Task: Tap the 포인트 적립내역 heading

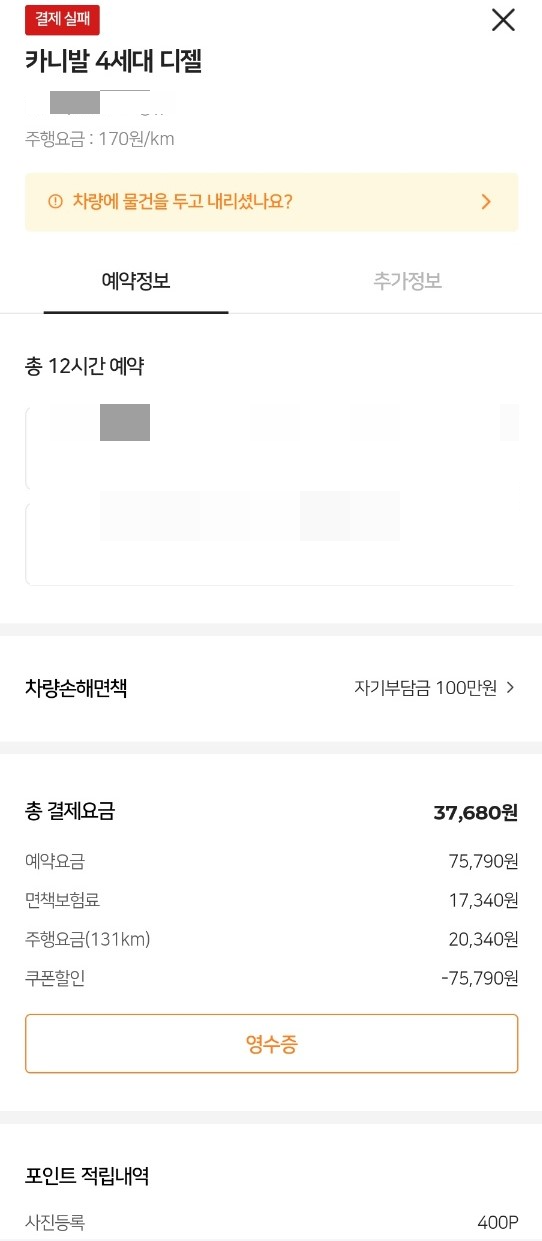Action: point(87,1176)
